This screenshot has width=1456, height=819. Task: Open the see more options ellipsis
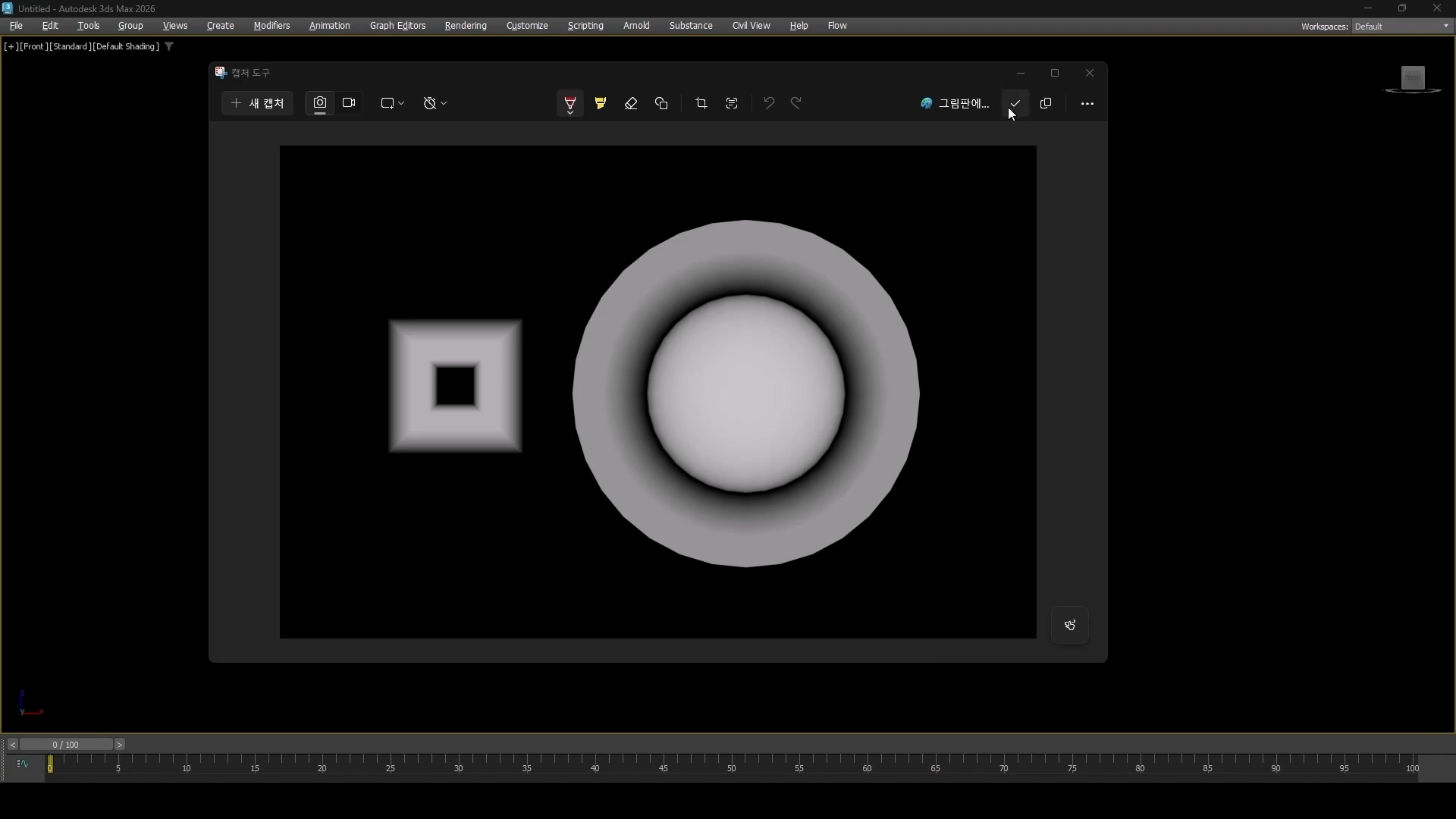1087,103
